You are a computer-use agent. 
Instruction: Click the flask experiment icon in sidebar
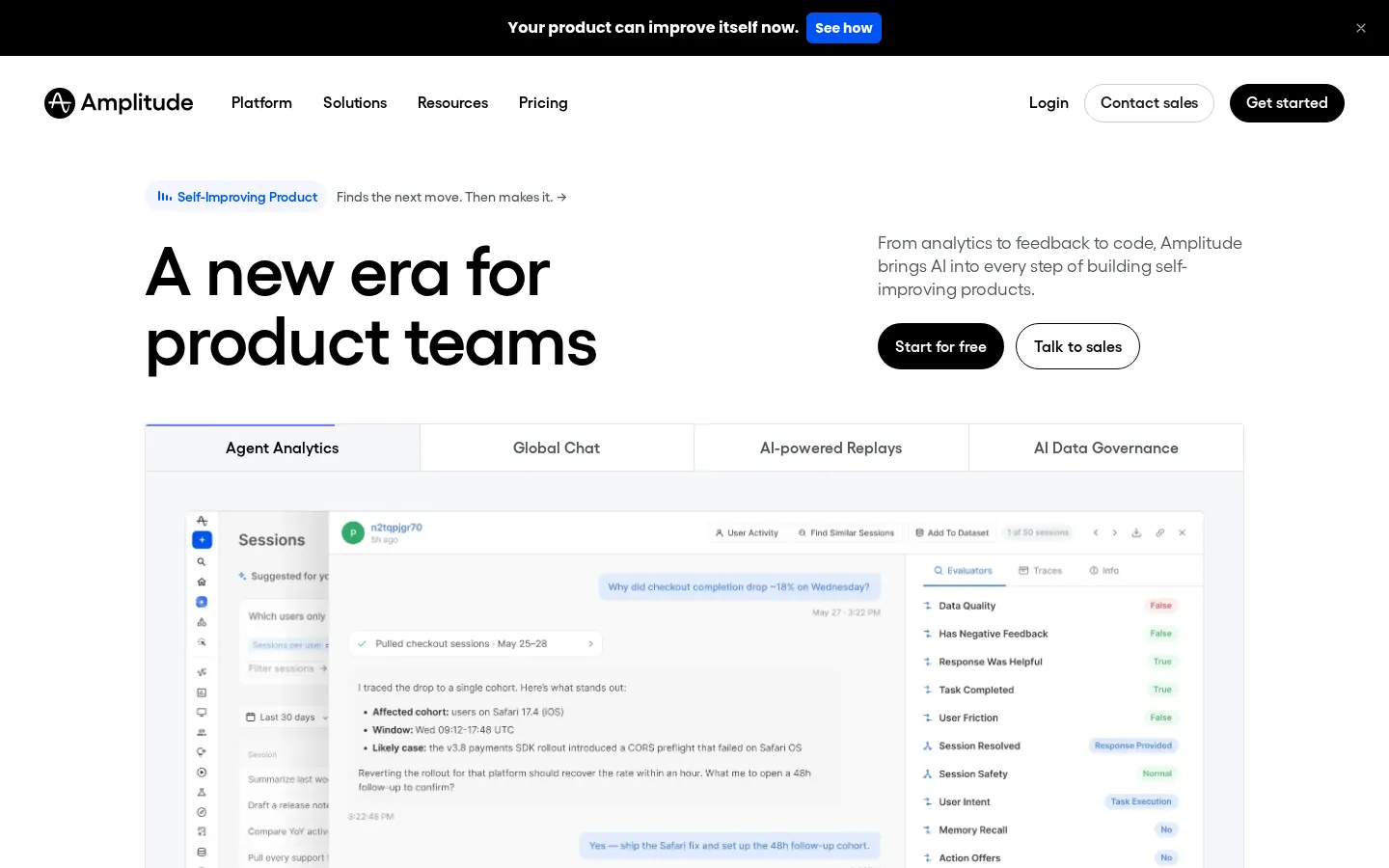pos(202,793)
